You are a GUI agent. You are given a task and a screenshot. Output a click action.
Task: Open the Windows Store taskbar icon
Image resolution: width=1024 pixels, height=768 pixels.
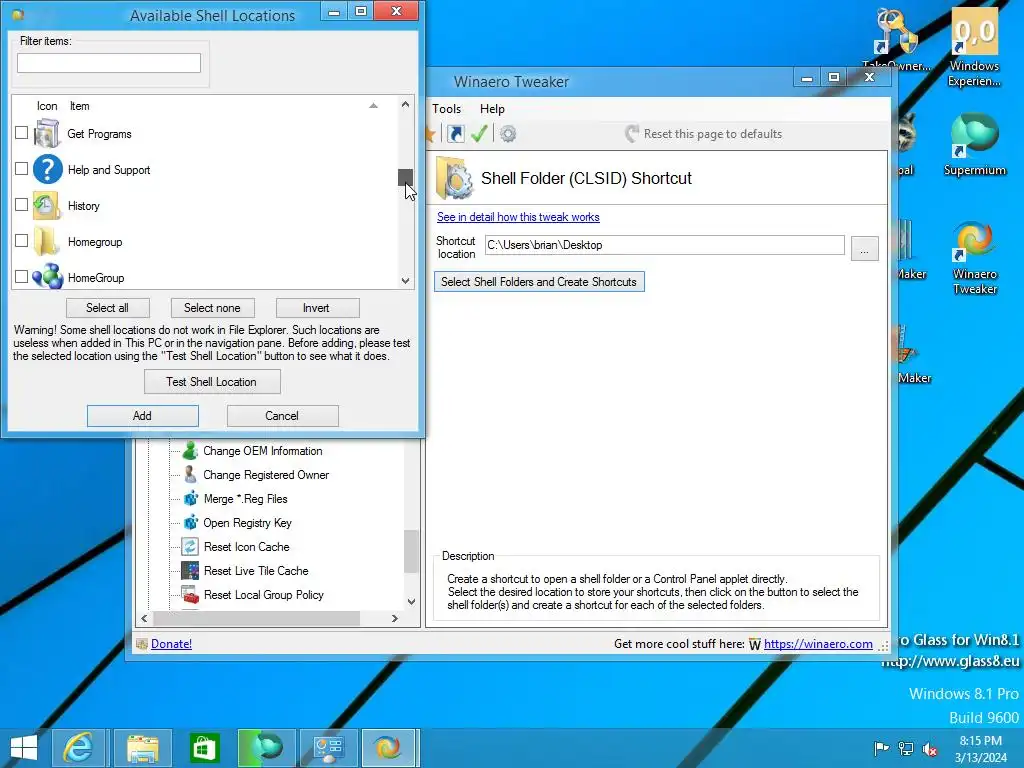tap(204, 748)
